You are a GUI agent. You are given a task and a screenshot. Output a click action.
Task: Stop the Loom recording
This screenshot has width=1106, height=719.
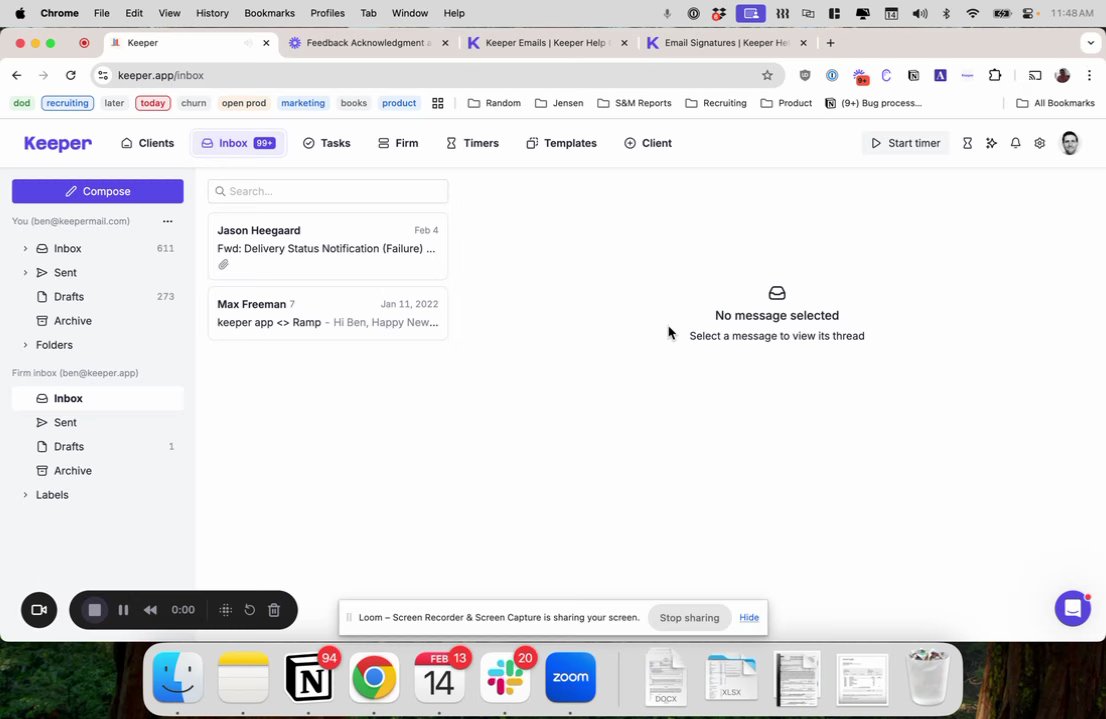95,610
